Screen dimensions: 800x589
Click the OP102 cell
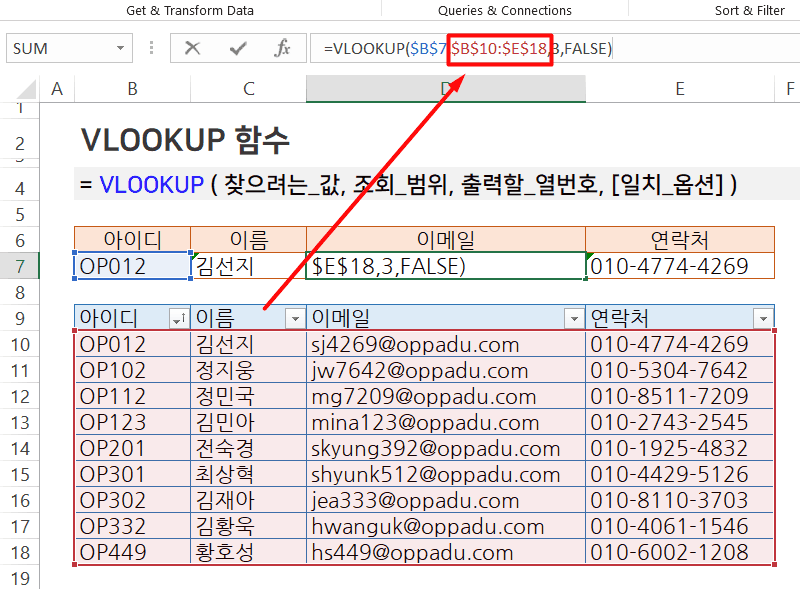[x=133, y=371]
